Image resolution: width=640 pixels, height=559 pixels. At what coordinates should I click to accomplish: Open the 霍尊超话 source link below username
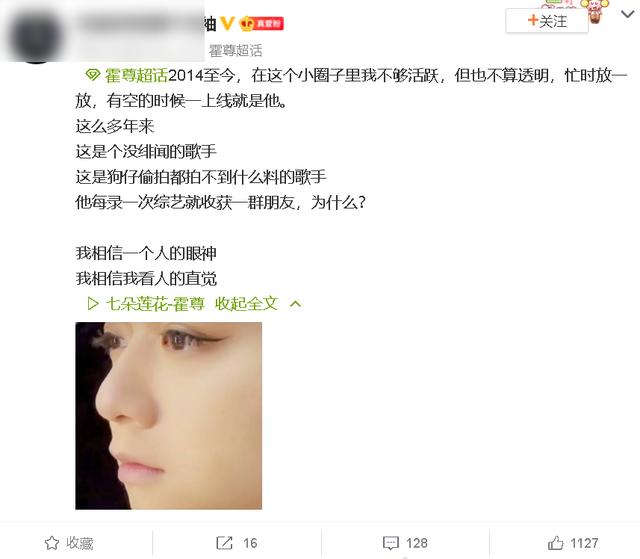[236, 51]
